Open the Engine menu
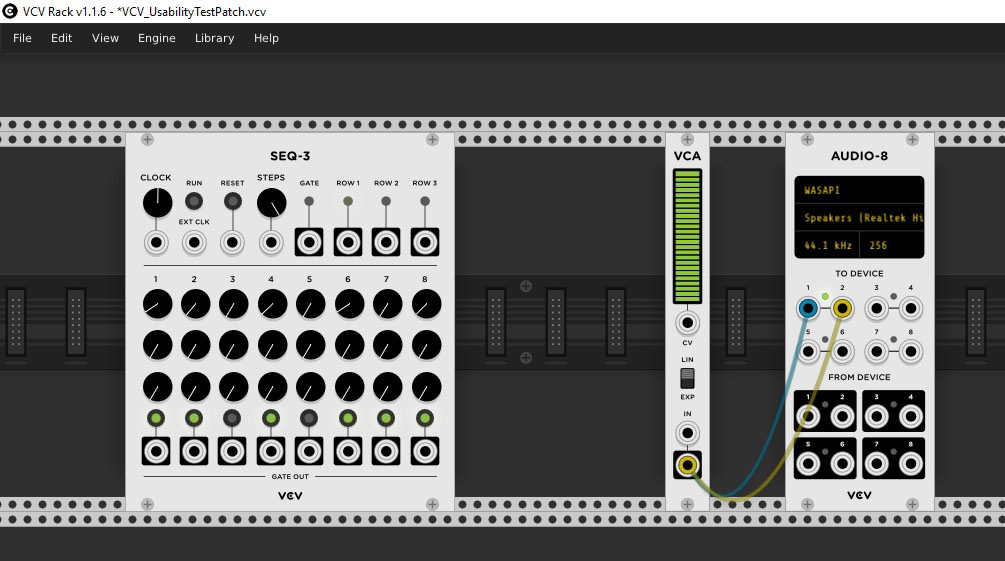The image size is (1005, 561). pyautogui.click(x=156, y=38)
